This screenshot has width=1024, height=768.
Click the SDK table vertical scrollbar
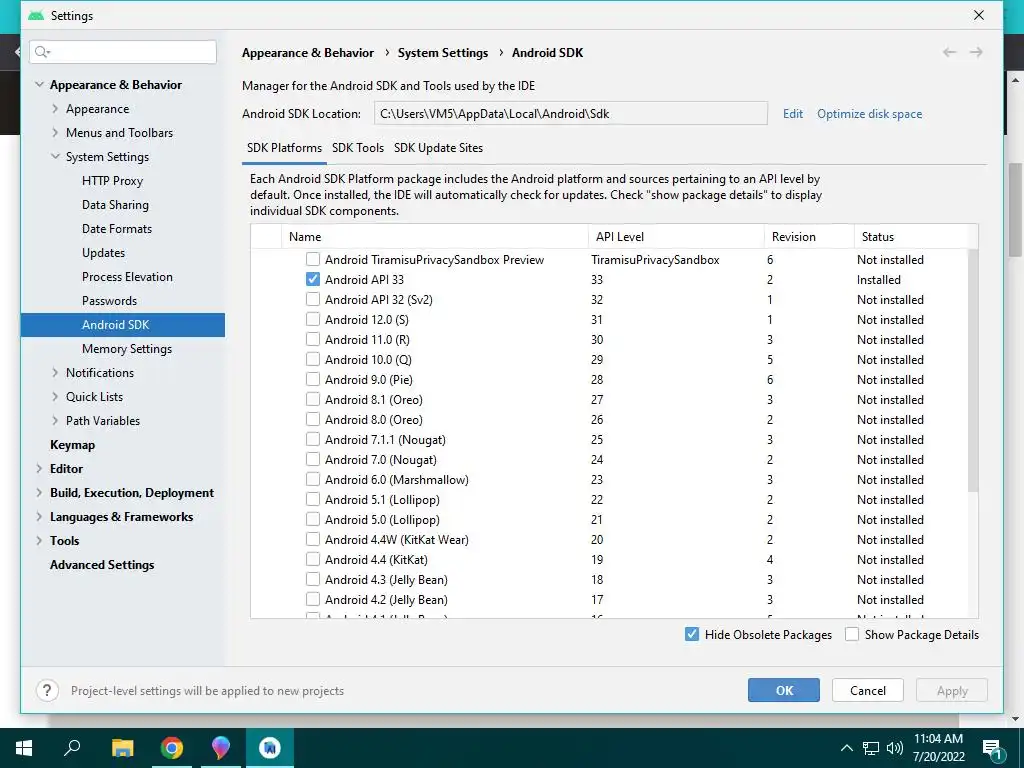pos(972,370)
